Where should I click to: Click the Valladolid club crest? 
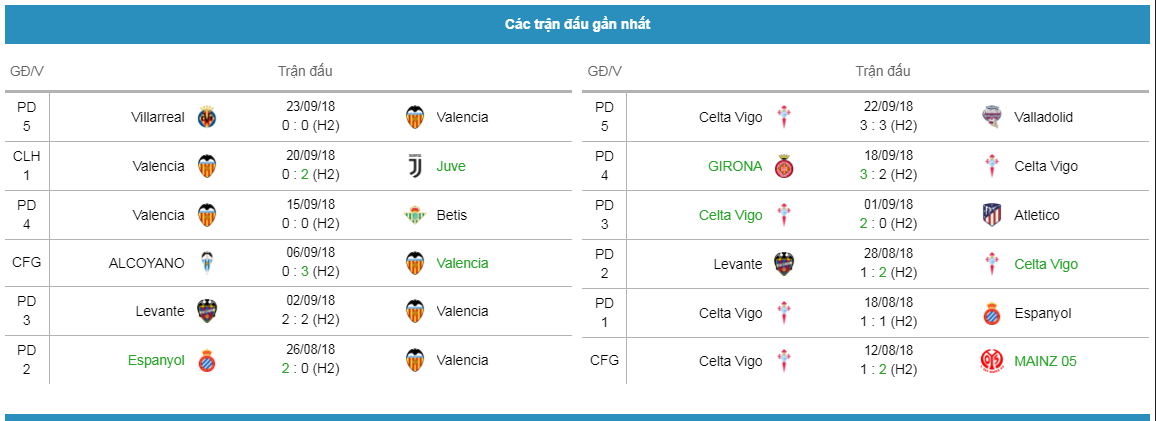(992, 117)
